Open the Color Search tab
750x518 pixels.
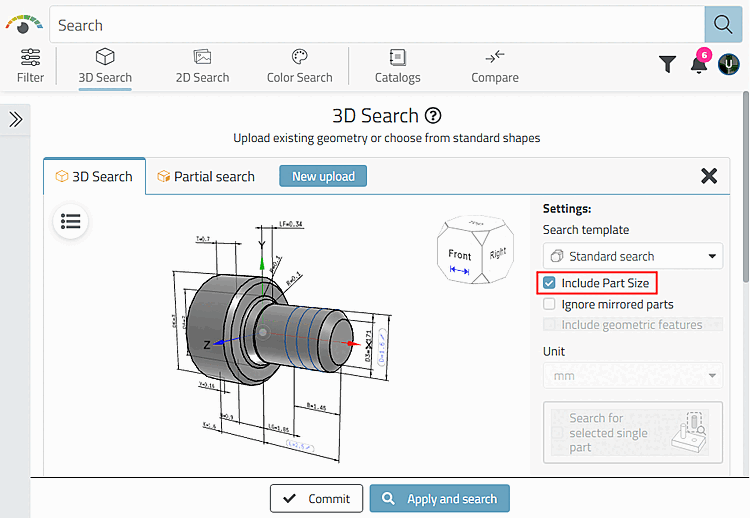[299, 66]
